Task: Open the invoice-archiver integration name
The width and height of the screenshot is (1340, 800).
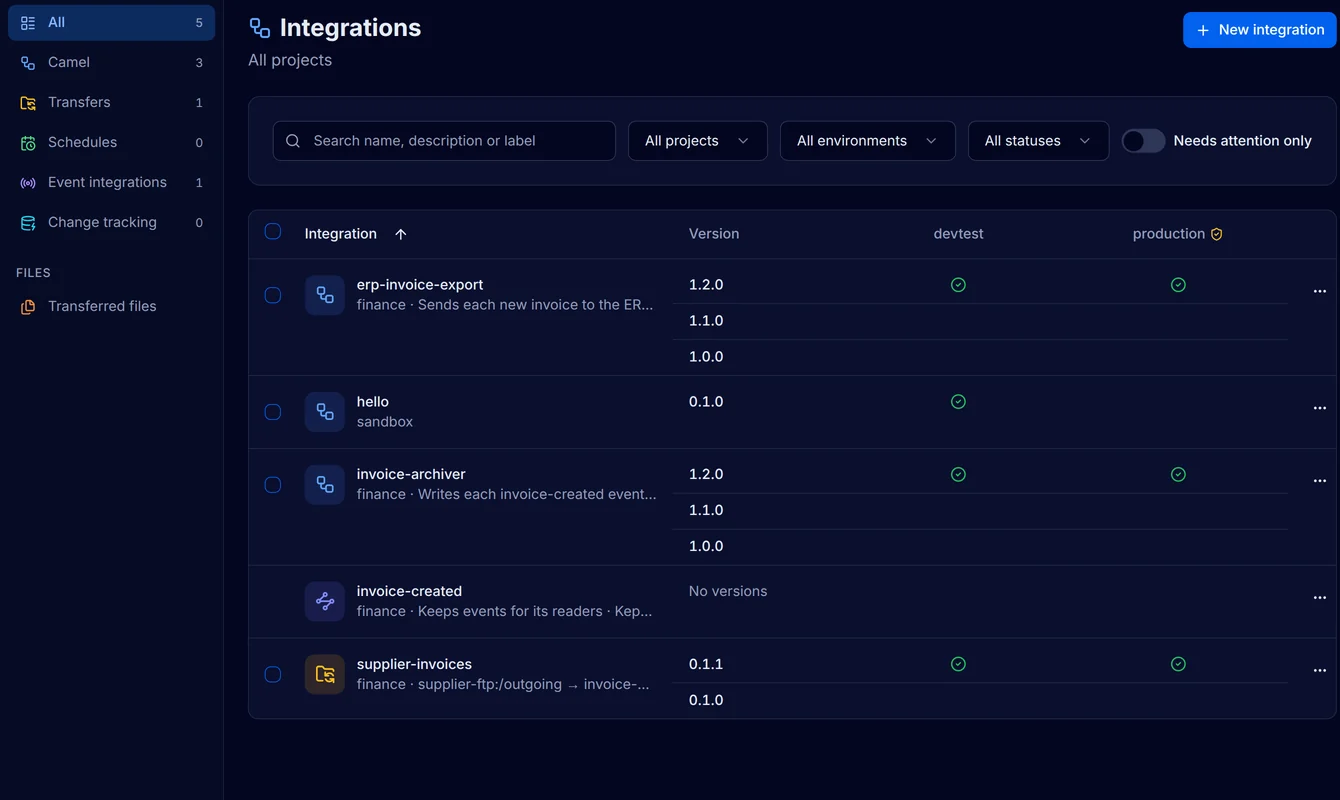Action: pos(411,474)
